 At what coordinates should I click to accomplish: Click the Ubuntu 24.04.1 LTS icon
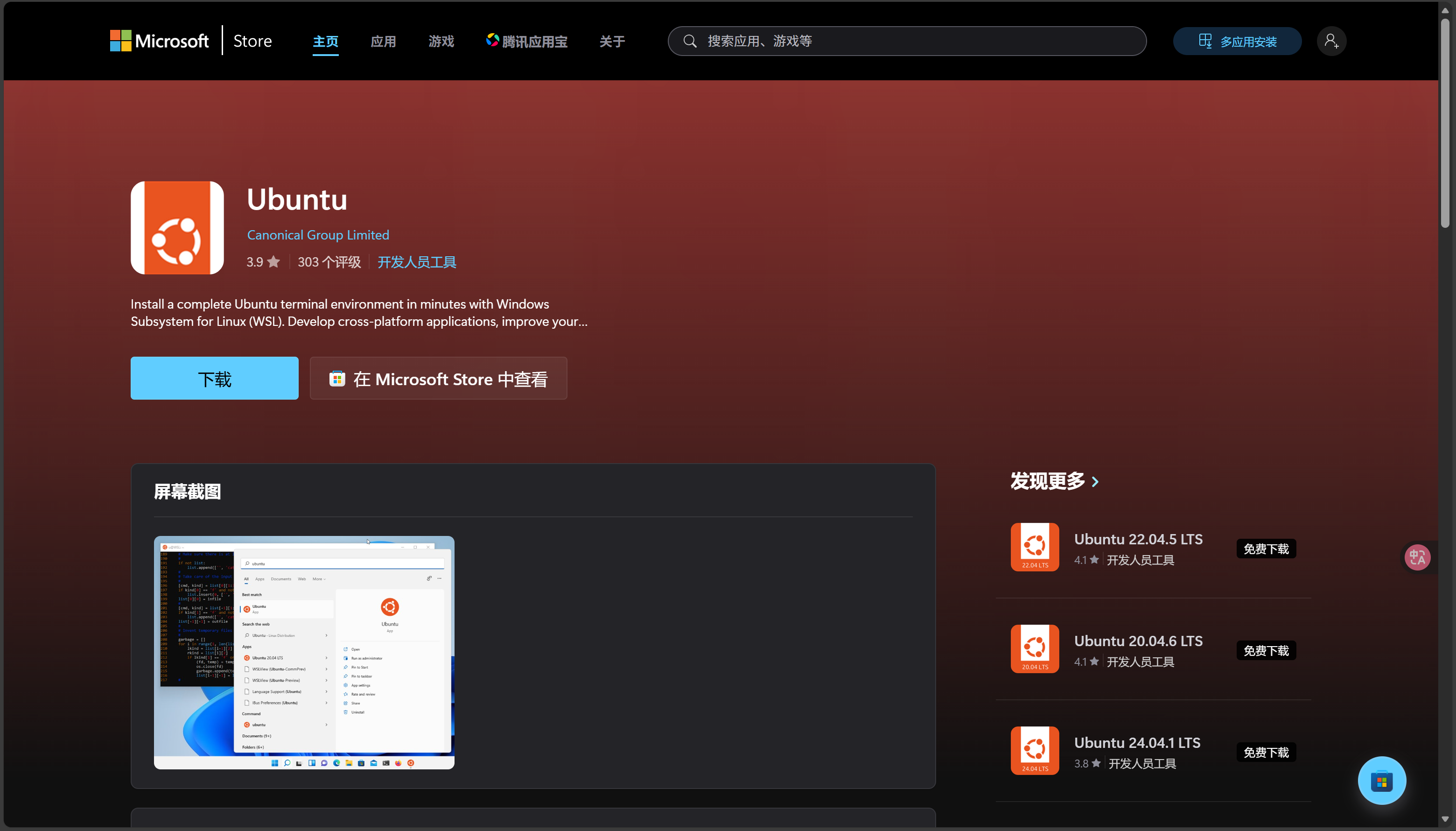1035,750
